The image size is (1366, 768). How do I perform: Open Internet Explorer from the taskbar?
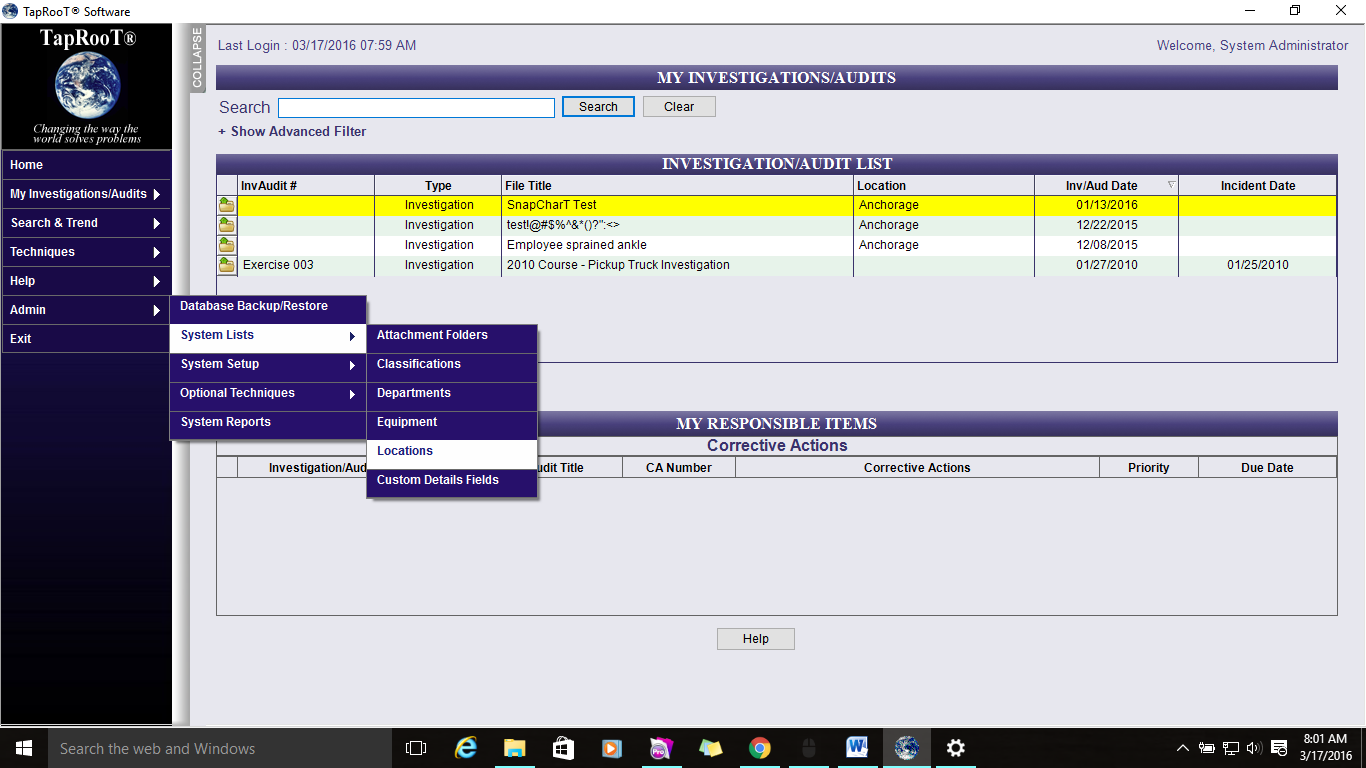466,748
